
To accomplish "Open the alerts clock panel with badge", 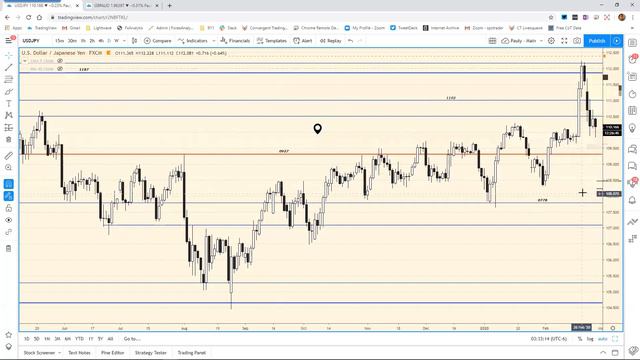I will coord(632,60).
